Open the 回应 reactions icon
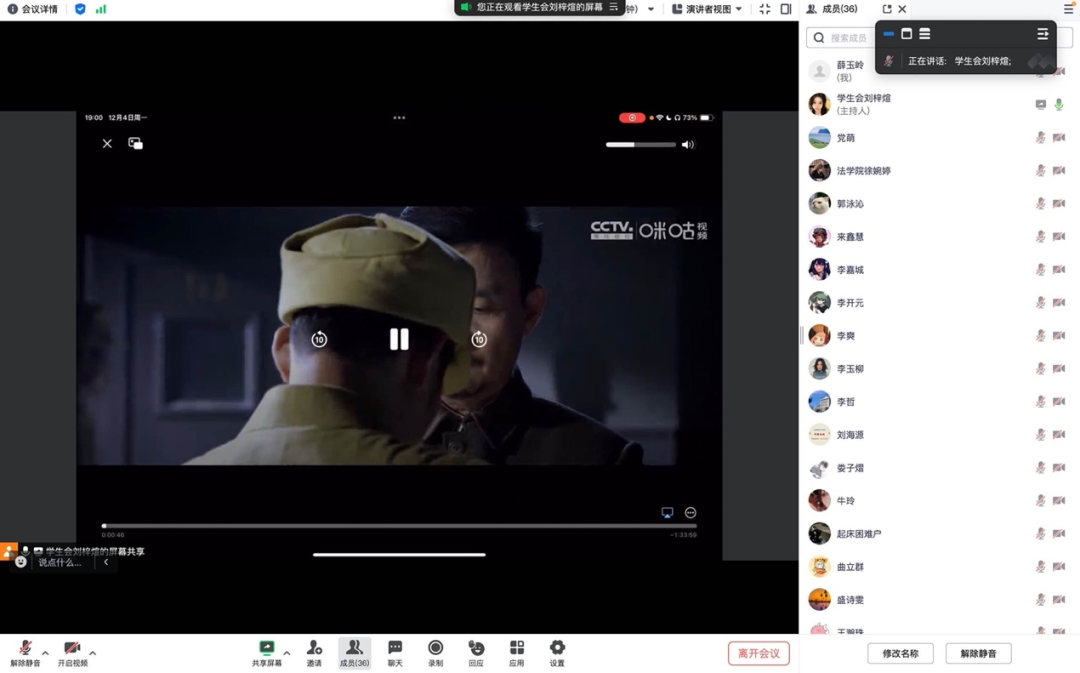Viewport: 1080px width, 673px height. [x=476, y=650]
